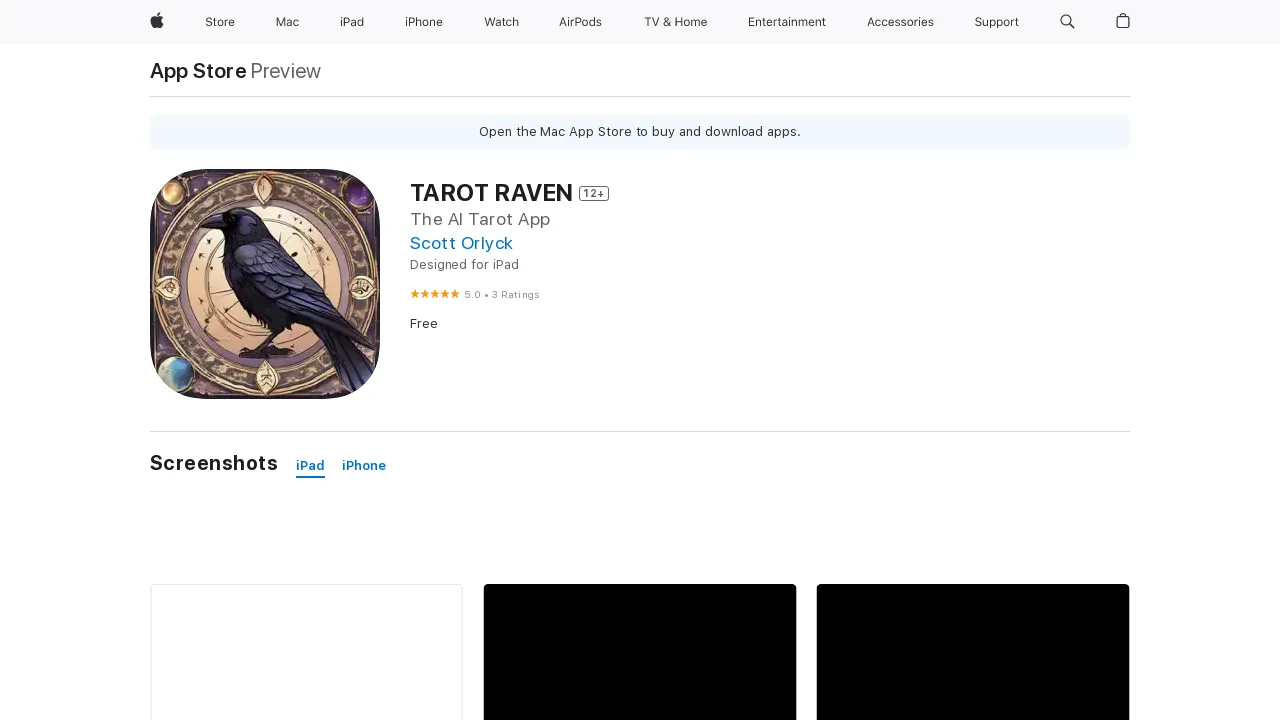Click the 12+ age rating badge
This screenshot has height=720, width=1280.
594,193
